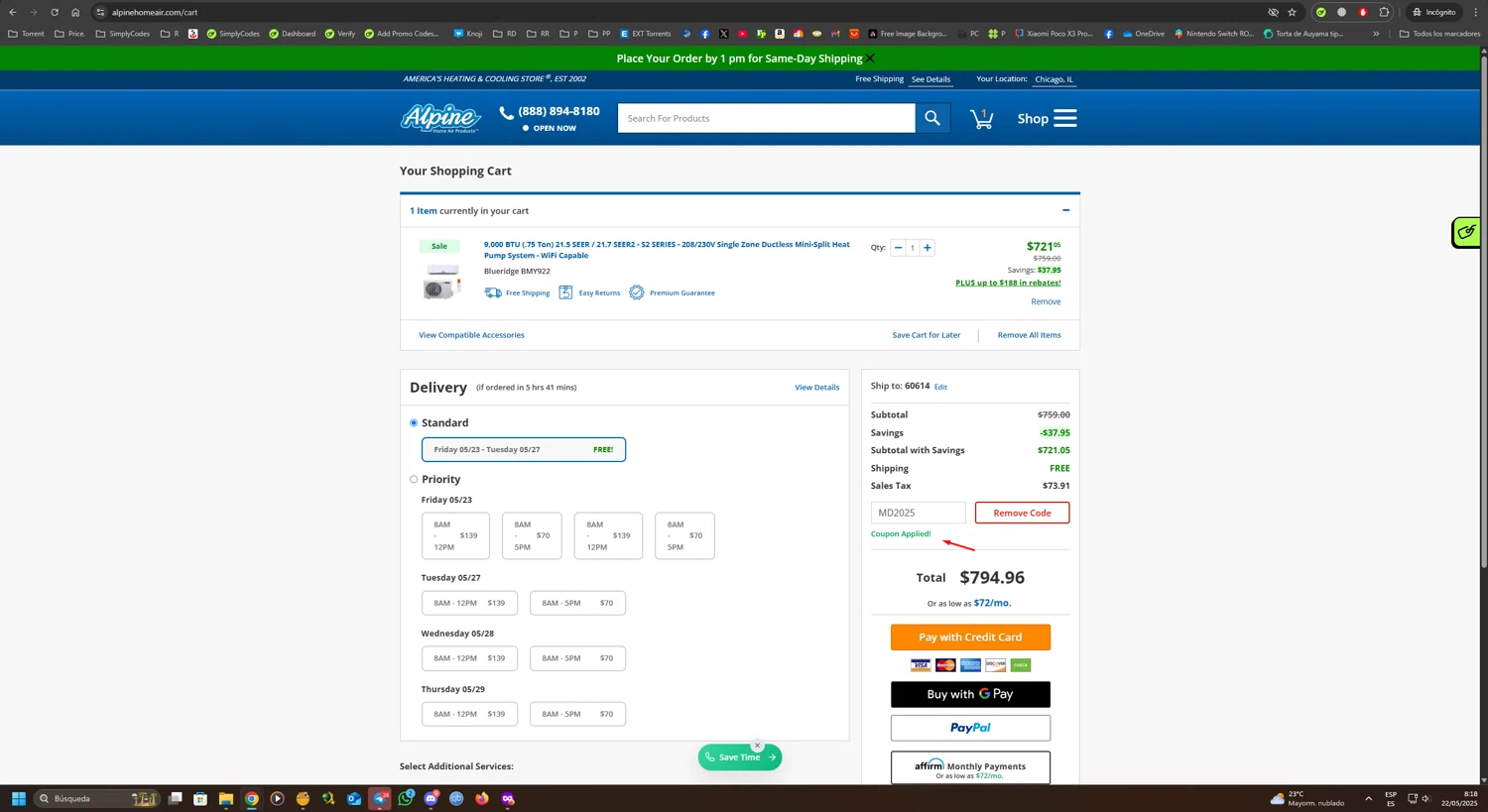Click the Premium Guarantee badge icon
The image size is (1488, 812).
pyautogui.click(x=637, y=292)
